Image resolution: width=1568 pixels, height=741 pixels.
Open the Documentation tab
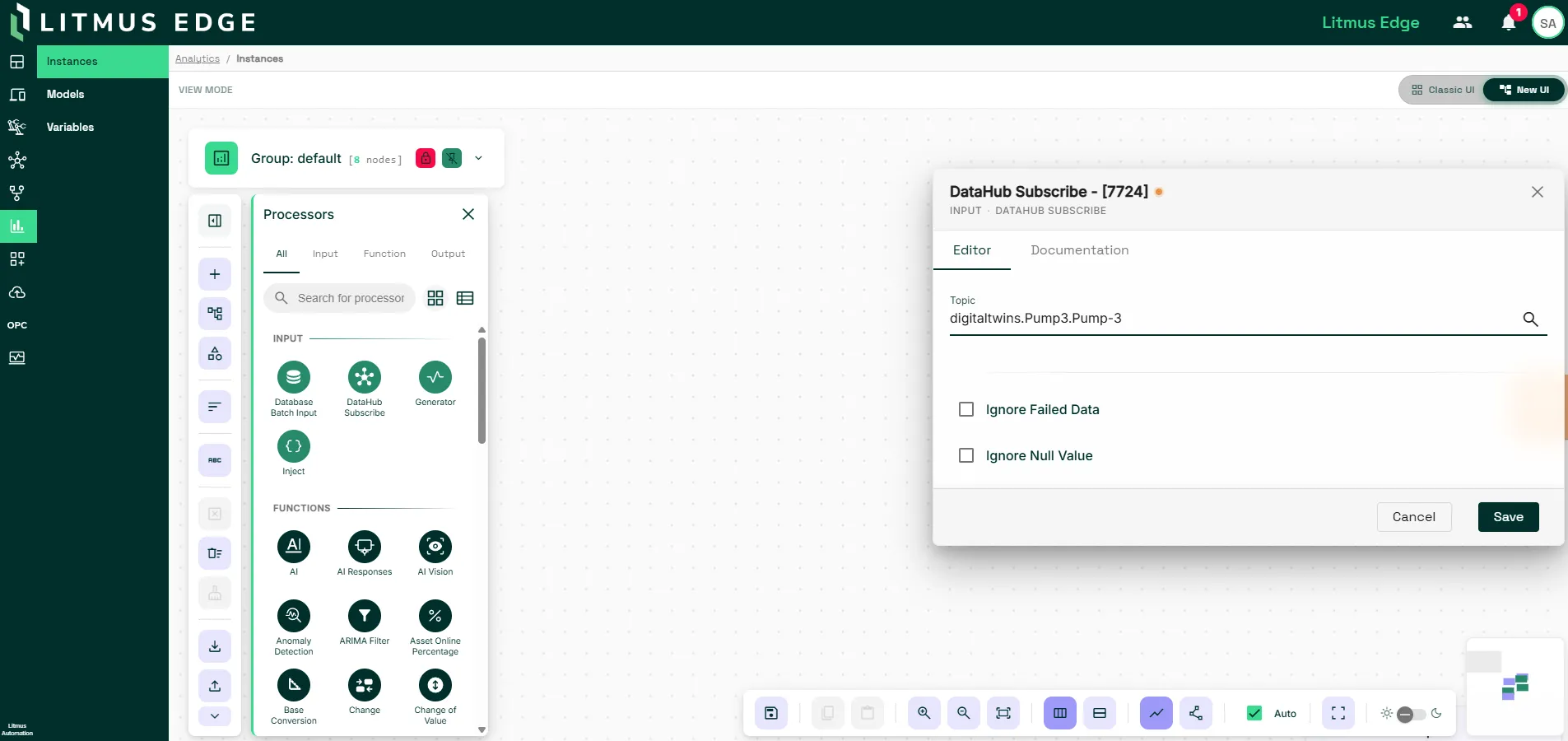[x=1079, y=250]
